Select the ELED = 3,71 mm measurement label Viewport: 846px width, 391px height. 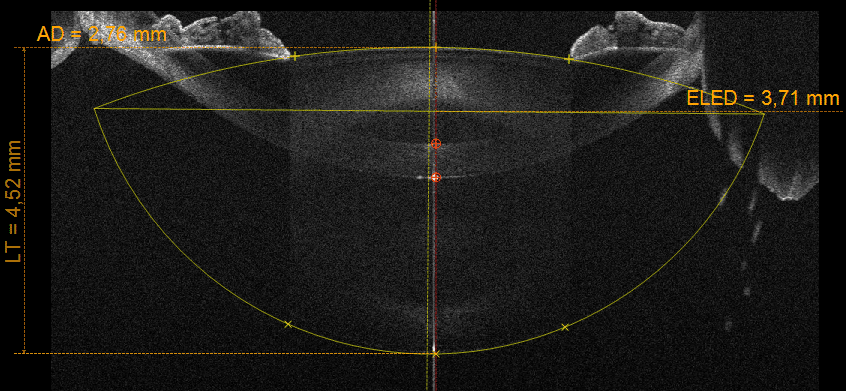click(x=763, y=99)
